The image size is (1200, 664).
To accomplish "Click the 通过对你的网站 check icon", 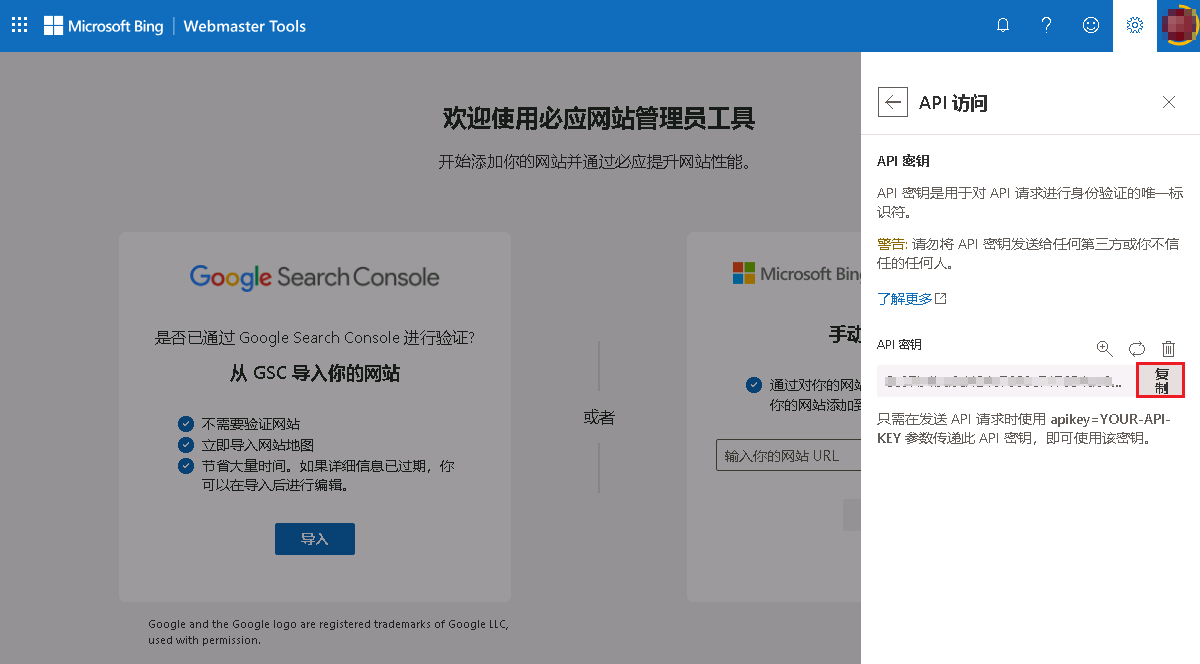I will coord(754,384).
